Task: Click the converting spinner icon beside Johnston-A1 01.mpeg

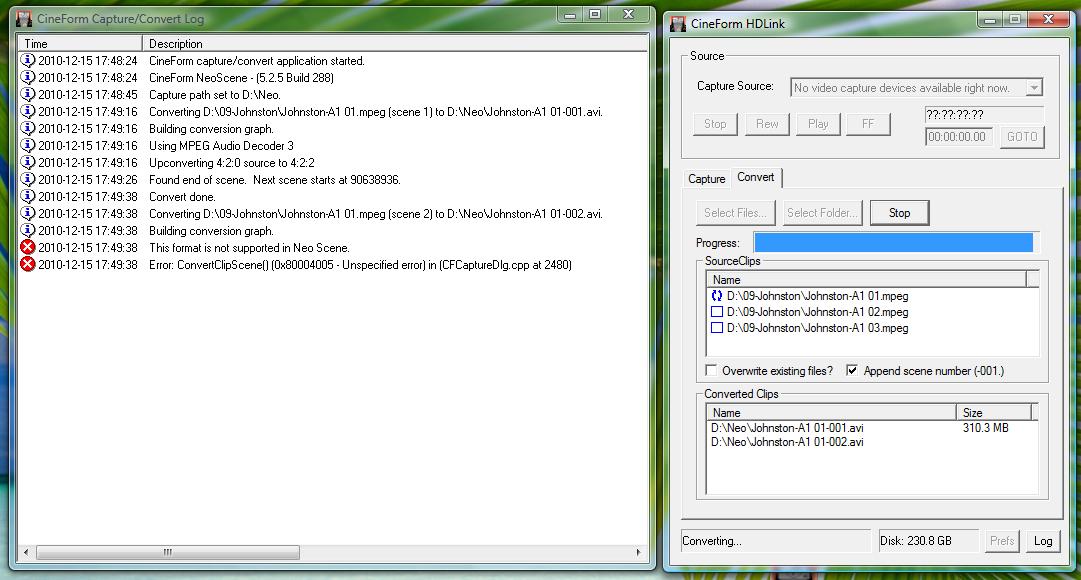Action: click(717, 296)
